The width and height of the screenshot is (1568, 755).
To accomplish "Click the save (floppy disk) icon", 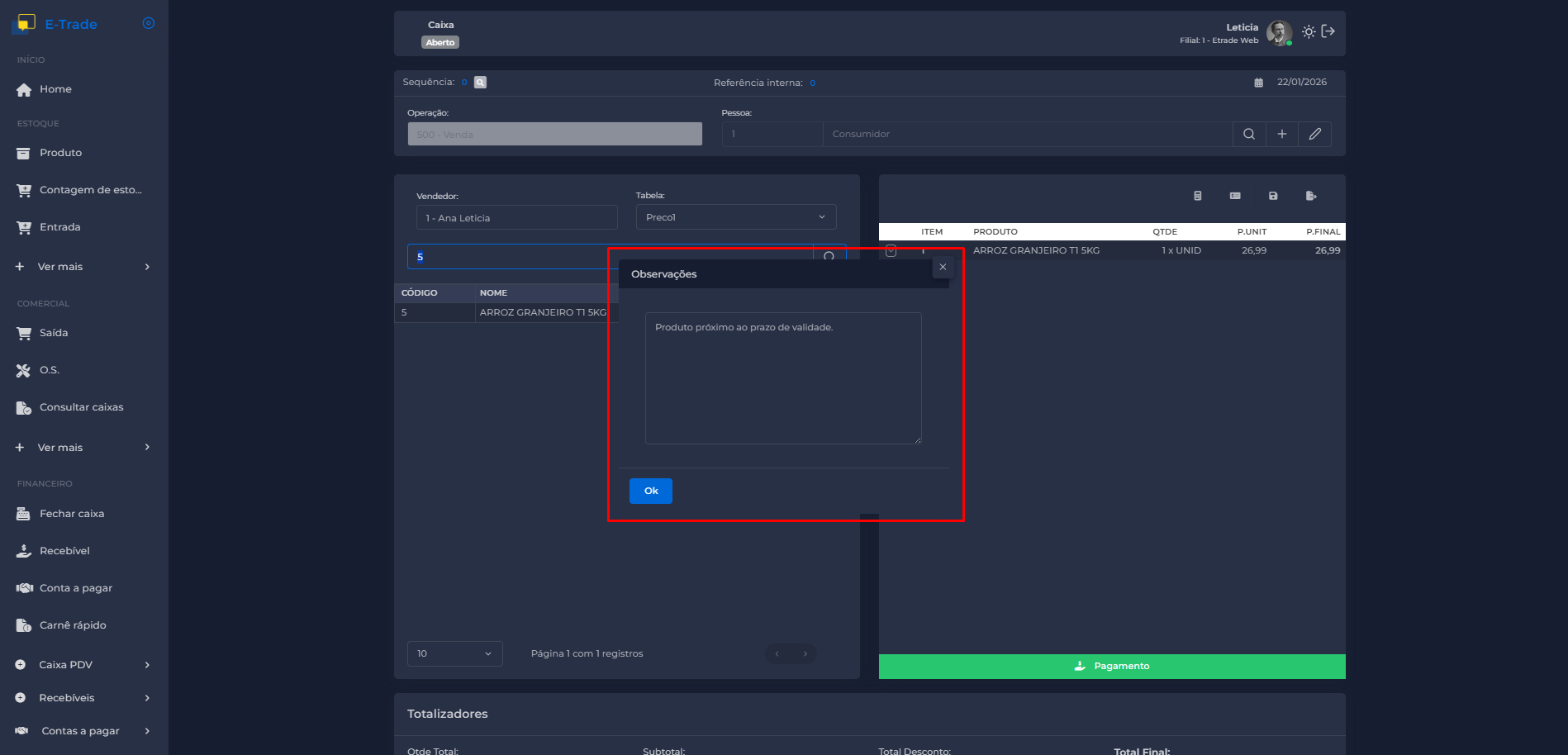I will 1273,196.
